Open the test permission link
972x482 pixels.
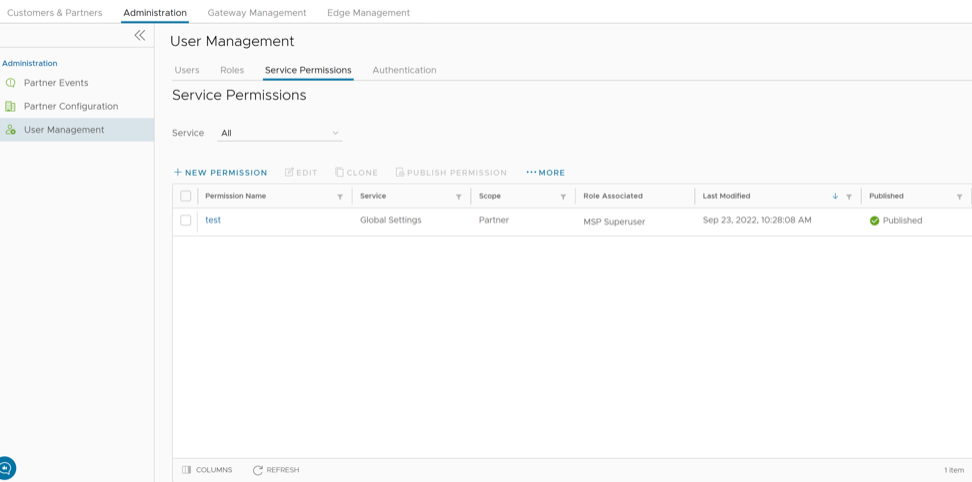(213, 220)
